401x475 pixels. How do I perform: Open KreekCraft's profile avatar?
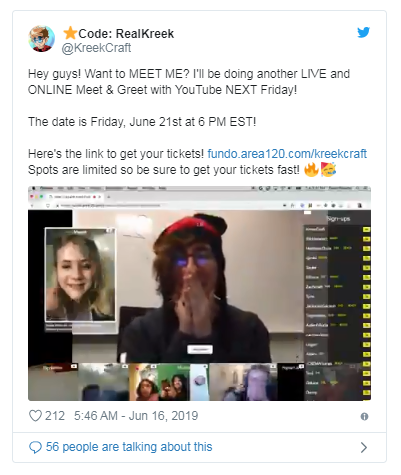(x=42, y=39)
